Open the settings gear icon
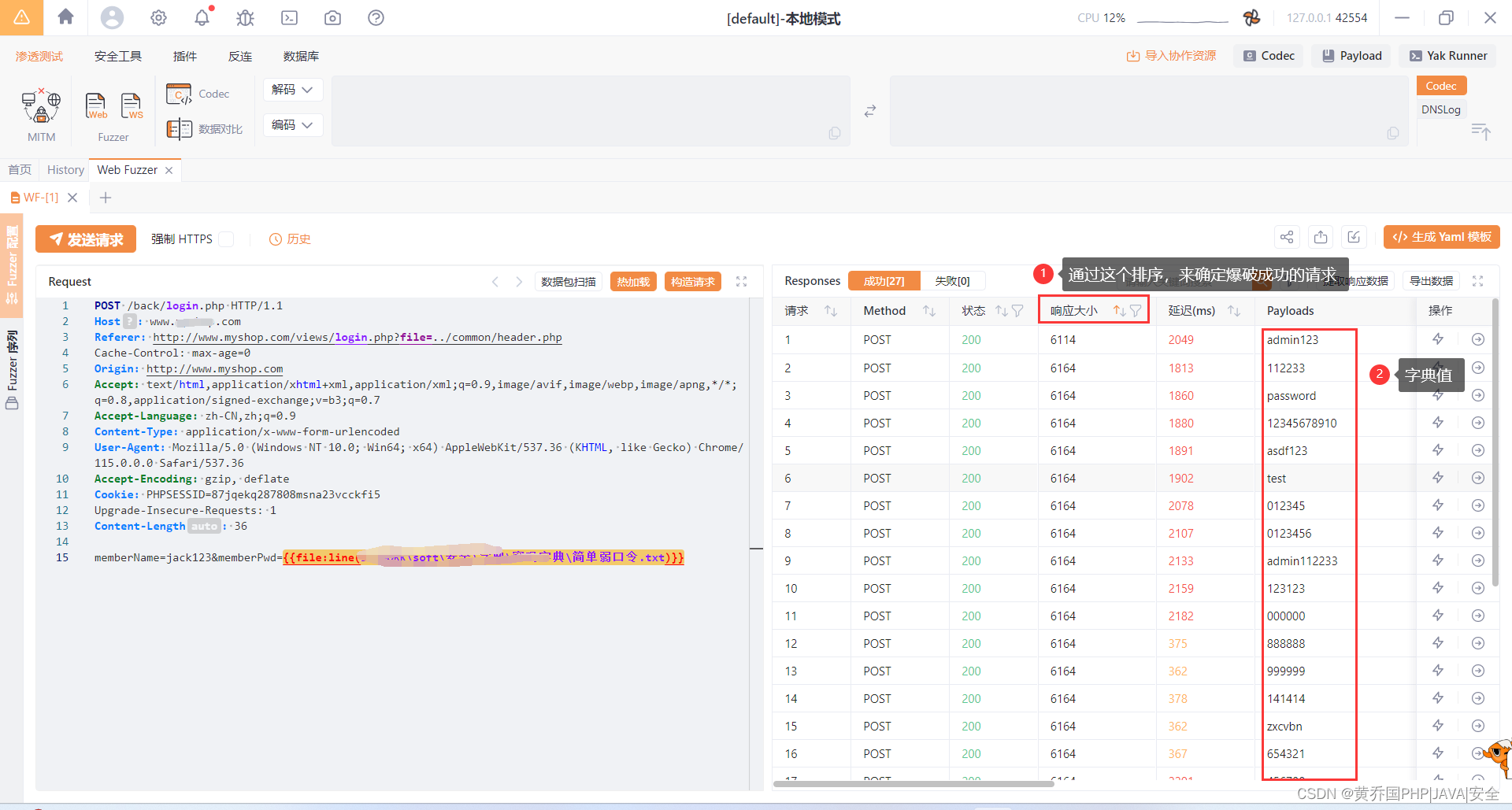 click(x=158, y=17)
